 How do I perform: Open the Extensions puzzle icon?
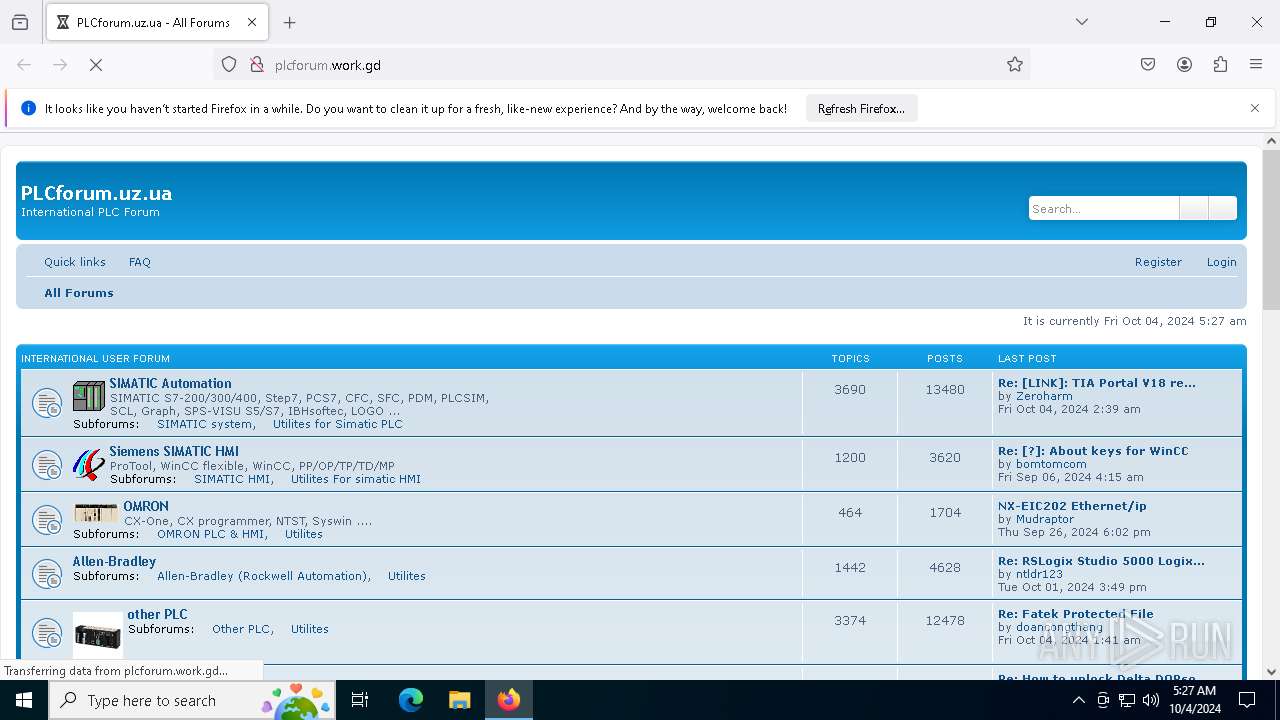tap(1220, 65)
